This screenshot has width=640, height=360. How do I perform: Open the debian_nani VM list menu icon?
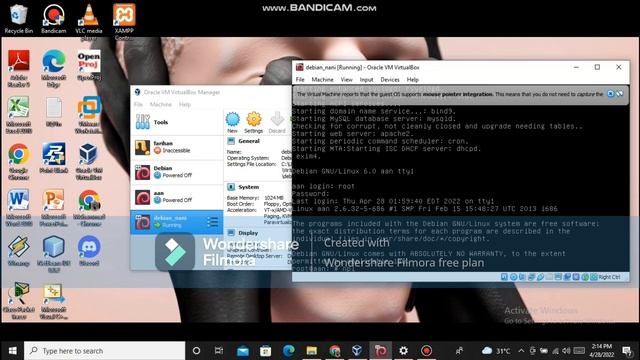[x=212, y=222]
